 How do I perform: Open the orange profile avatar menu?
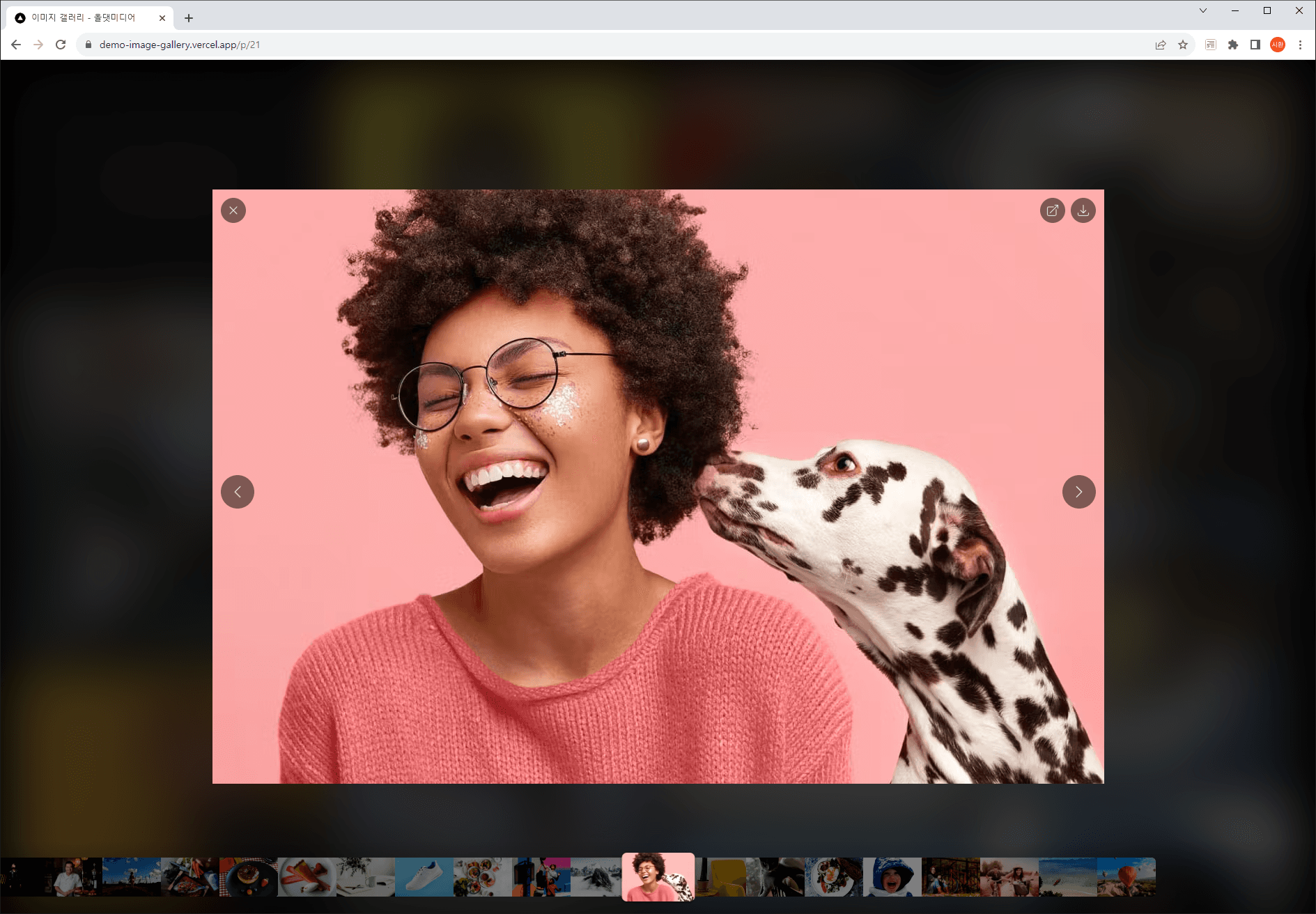pos(1278,45)
